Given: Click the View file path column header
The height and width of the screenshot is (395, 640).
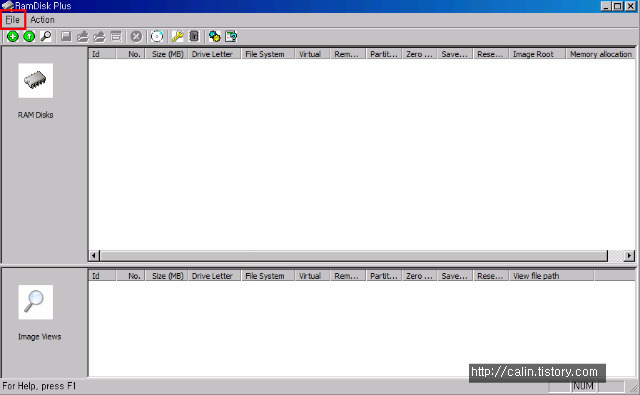Looking at the screenshot, I should [x=551, y=276].
